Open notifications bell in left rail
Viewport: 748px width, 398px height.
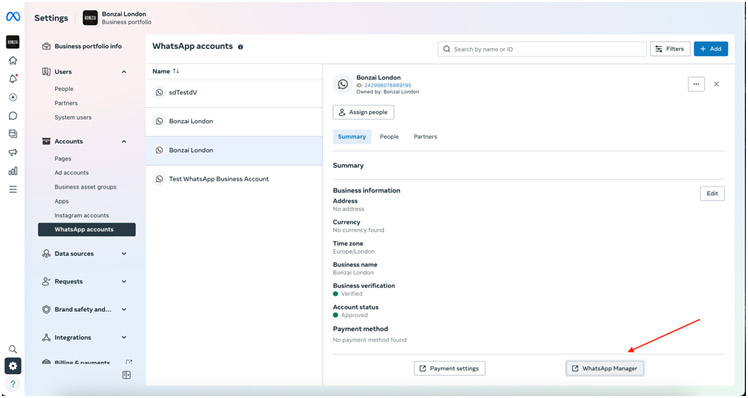tap(13, 79)
